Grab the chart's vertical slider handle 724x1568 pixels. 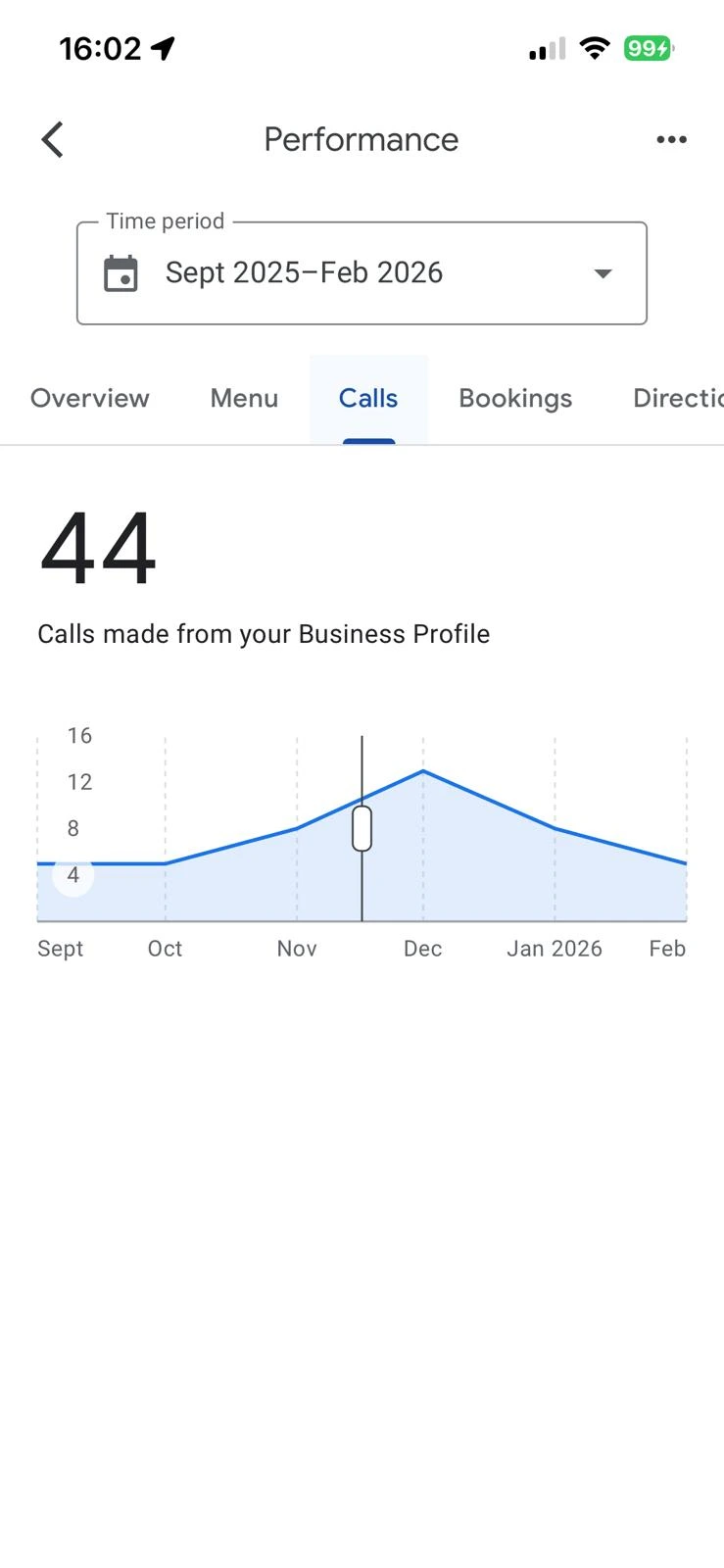pyautogui.click(x=362, y=828)
